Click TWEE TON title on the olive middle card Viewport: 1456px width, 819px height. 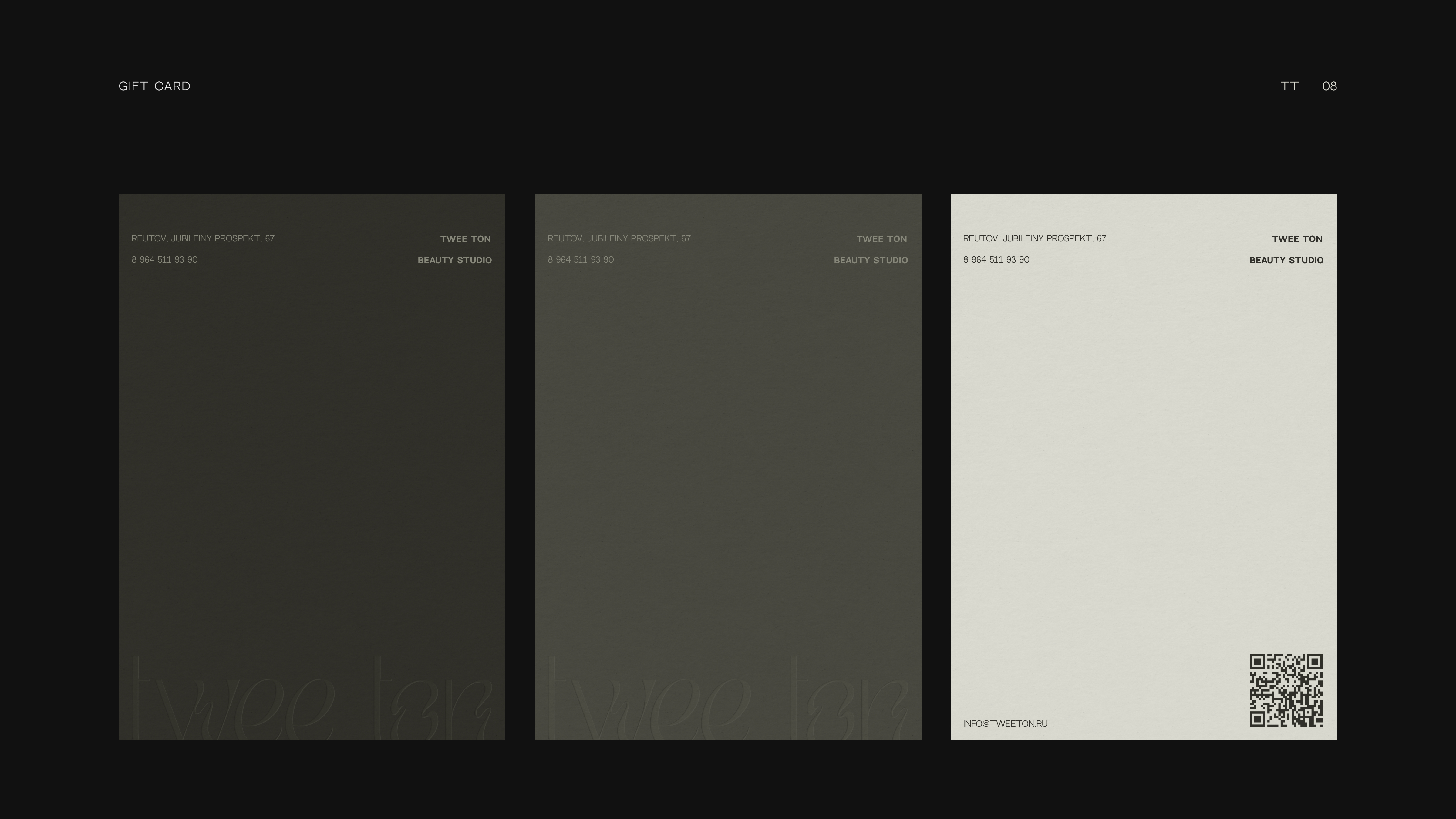[x=881, y=239]
